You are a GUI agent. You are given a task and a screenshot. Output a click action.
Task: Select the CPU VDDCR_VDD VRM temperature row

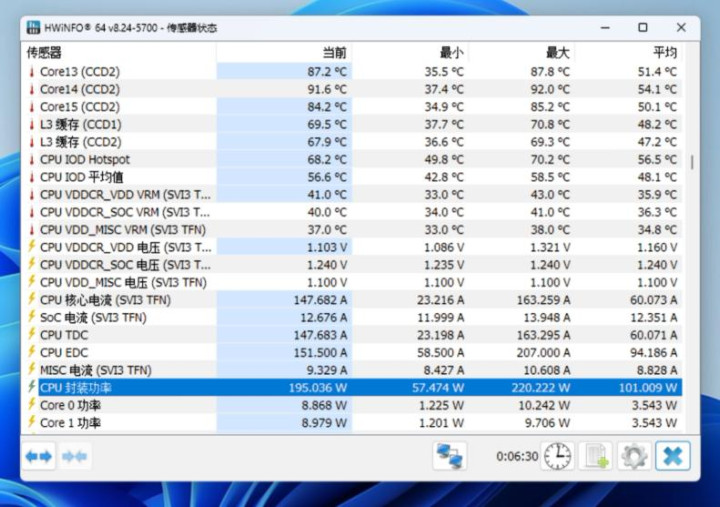click(352, 195)
